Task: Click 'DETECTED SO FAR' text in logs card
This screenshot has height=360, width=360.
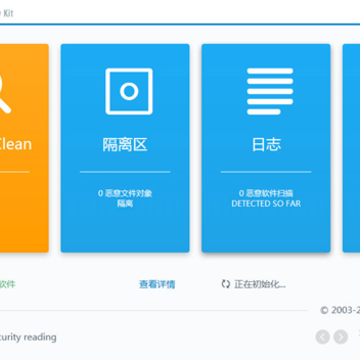Action: point(266,204)
